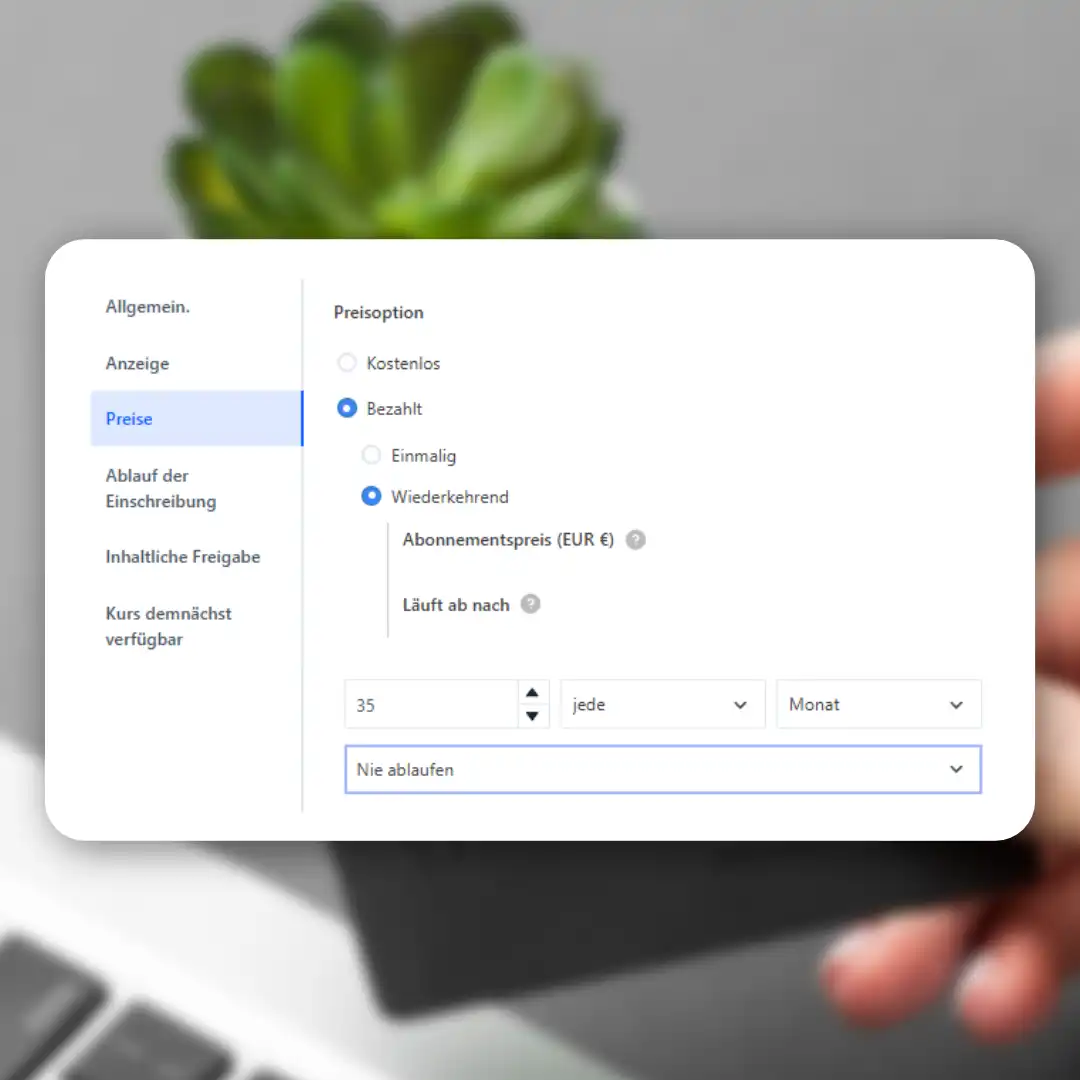Screen dimensions: 1080x1080
Task: Select the Preise tab
Action: [196, 418]
